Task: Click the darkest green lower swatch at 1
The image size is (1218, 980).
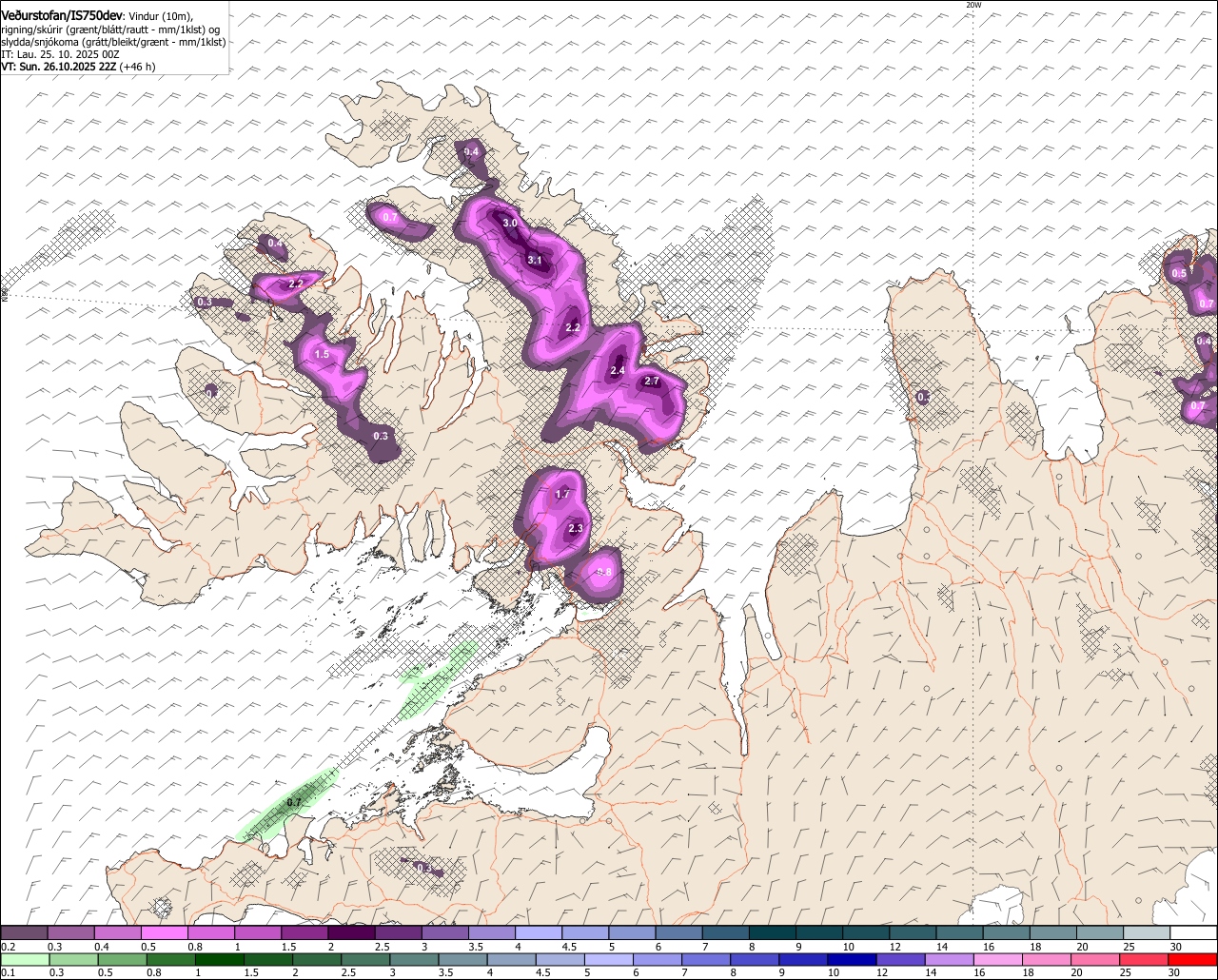Action: pos(218,959)
